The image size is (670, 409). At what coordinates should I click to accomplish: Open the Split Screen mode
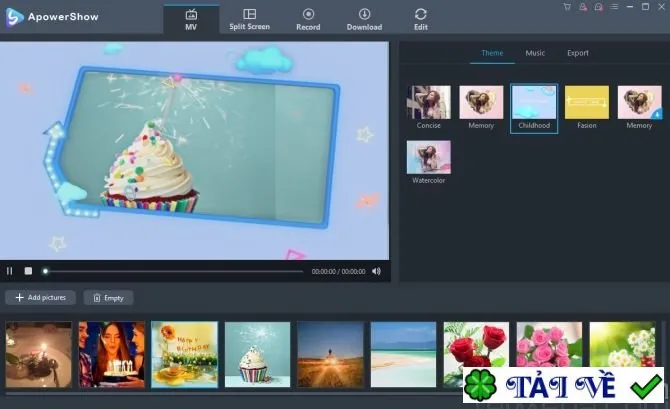pos(249,20)
